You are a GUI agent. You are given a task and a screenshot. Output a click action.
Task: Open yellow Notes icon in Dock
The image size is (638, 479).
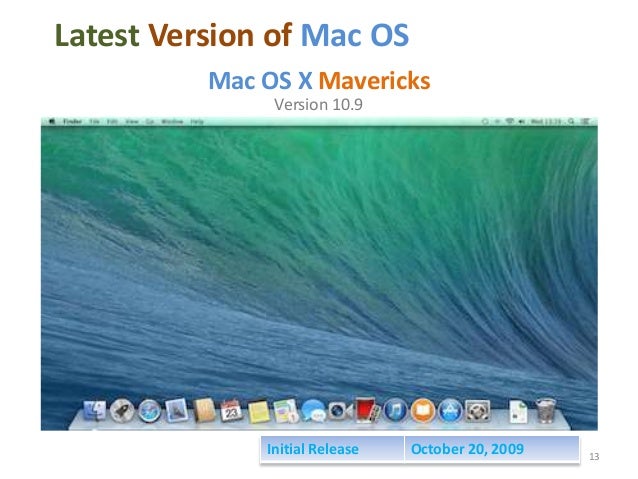coord(258,411)
